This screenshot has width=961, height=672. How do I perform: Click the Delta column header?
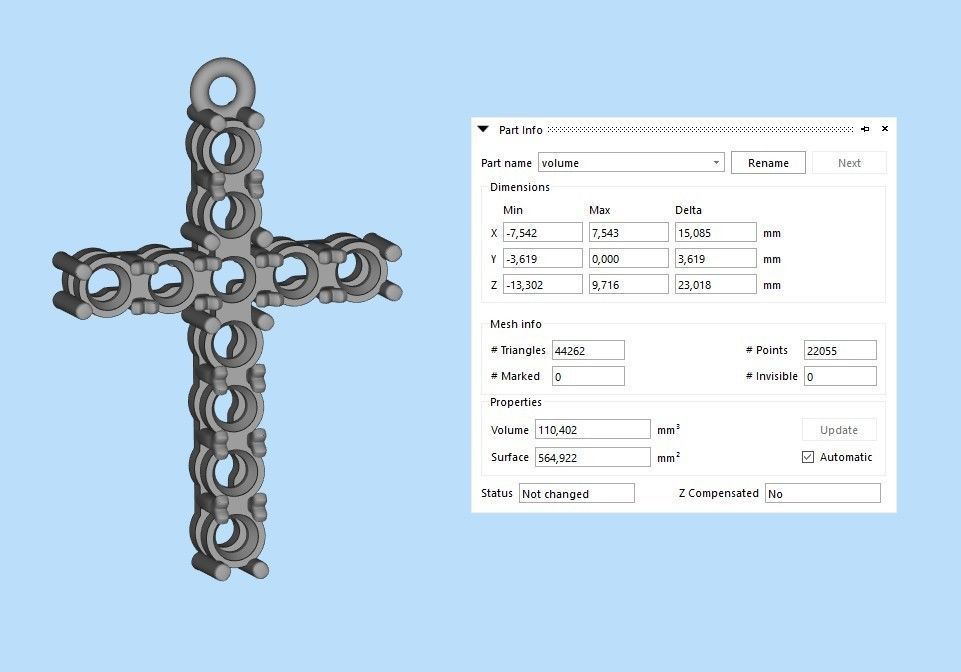coord(688,210)
